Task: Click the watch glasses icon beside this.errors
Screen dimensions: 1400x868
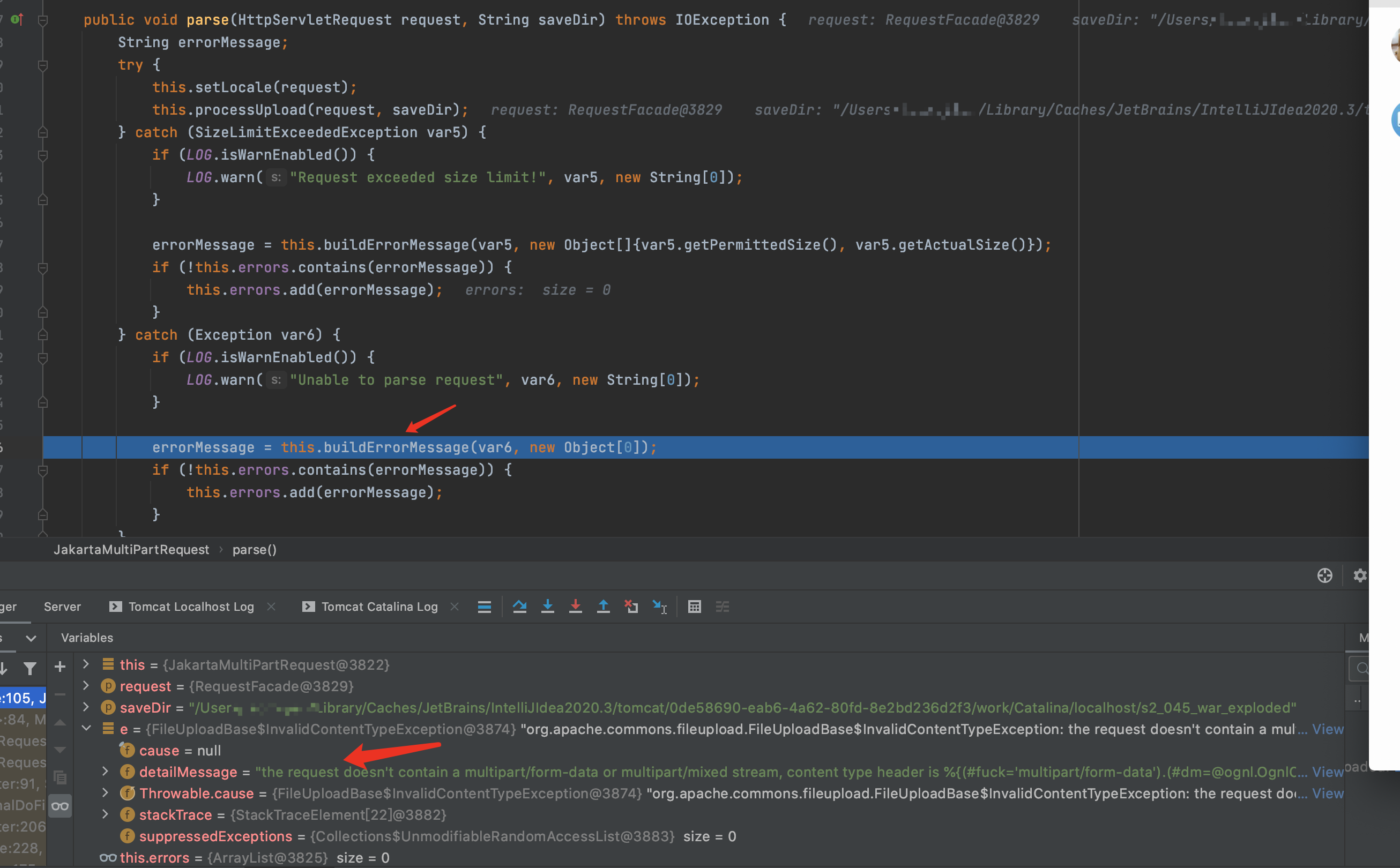Action: (x=108, y=858)
